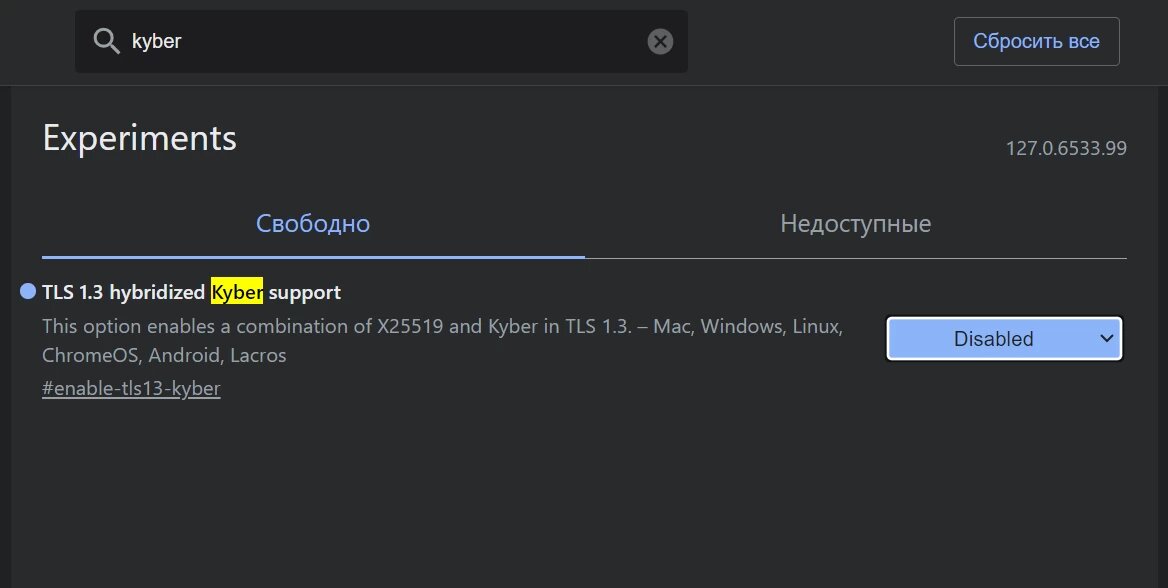Switch to the Свободно tab
1168x588 pixels.
313,224
